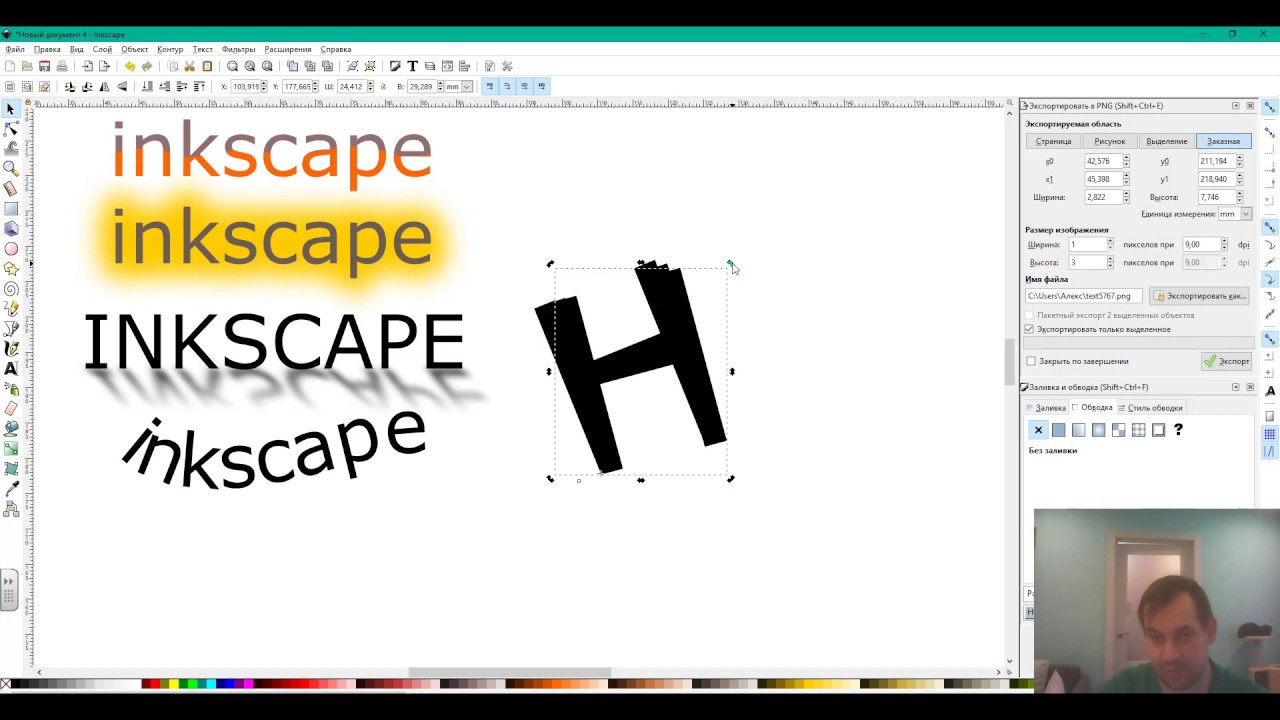Switch to 'Обводка' tab
This screenshot has height=720, width=1280.
click(1091, 407)
